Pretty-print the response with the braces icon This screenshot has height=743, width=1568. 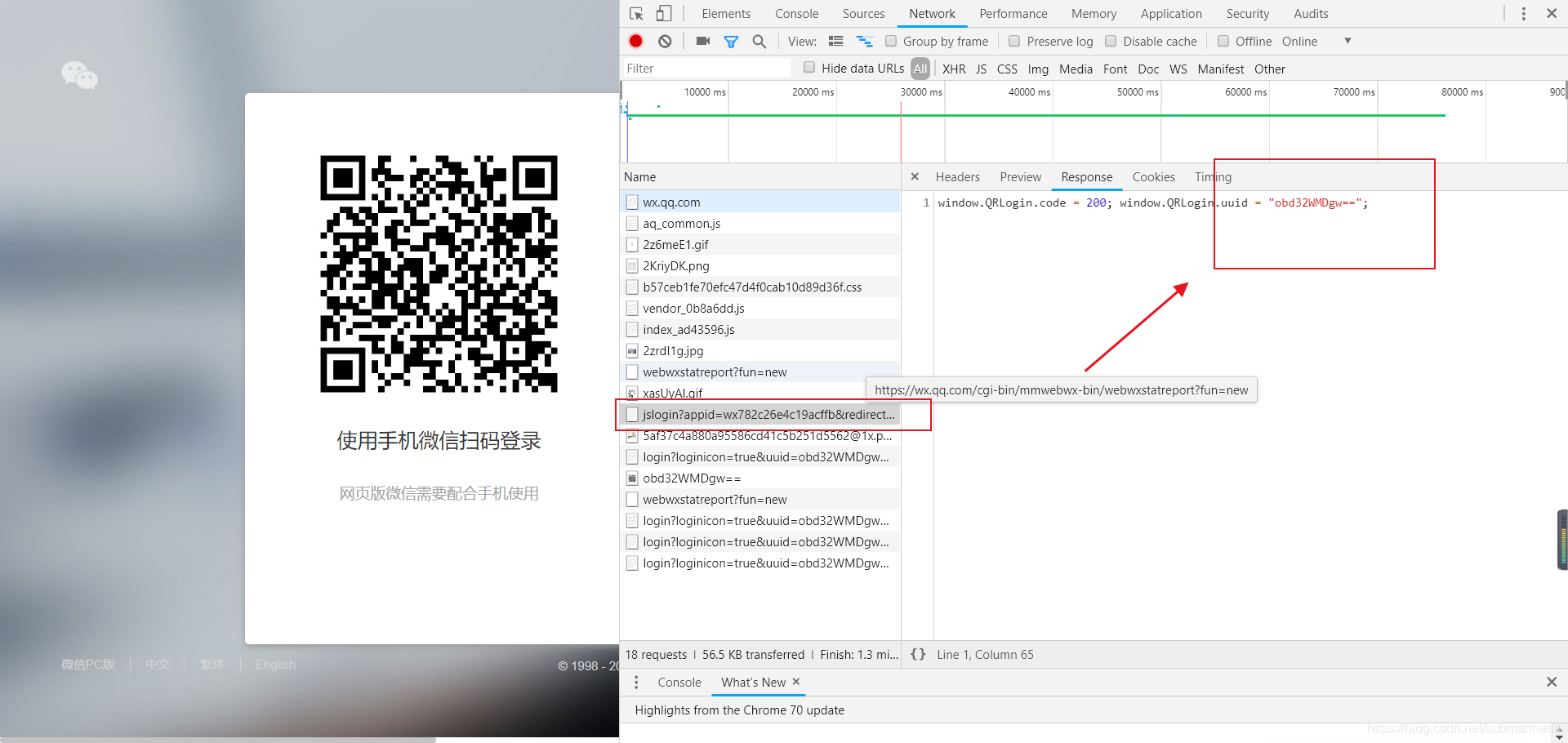coord(918,654)
